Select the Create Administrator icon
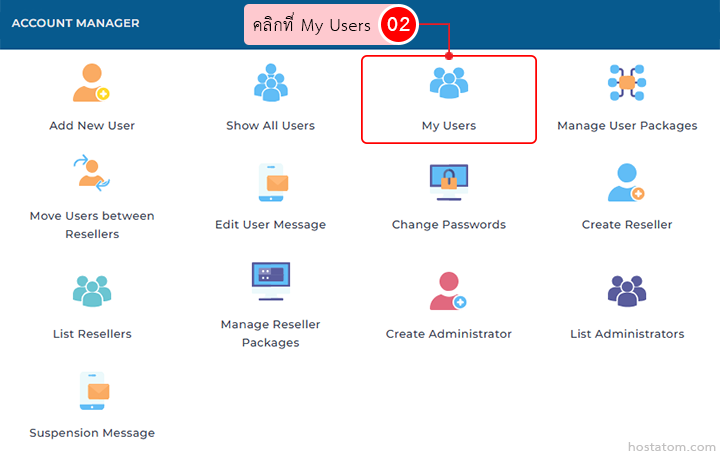 point(448,291)
